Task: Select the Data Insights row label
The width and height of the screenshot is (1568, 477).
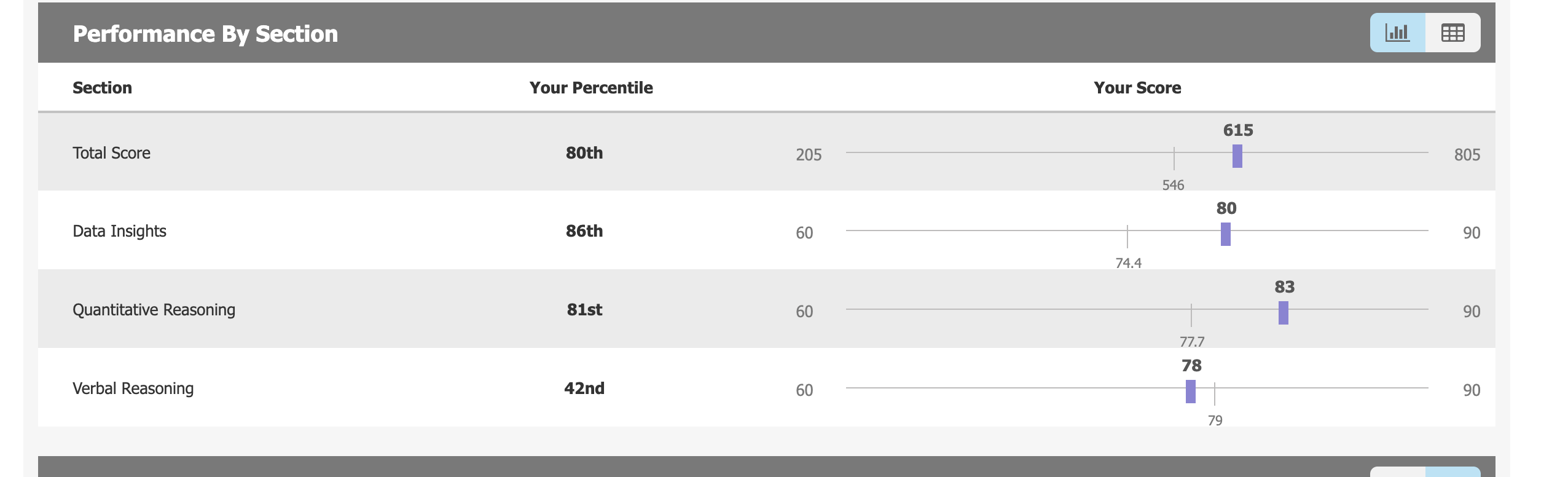Action: [x=119, y=231]
